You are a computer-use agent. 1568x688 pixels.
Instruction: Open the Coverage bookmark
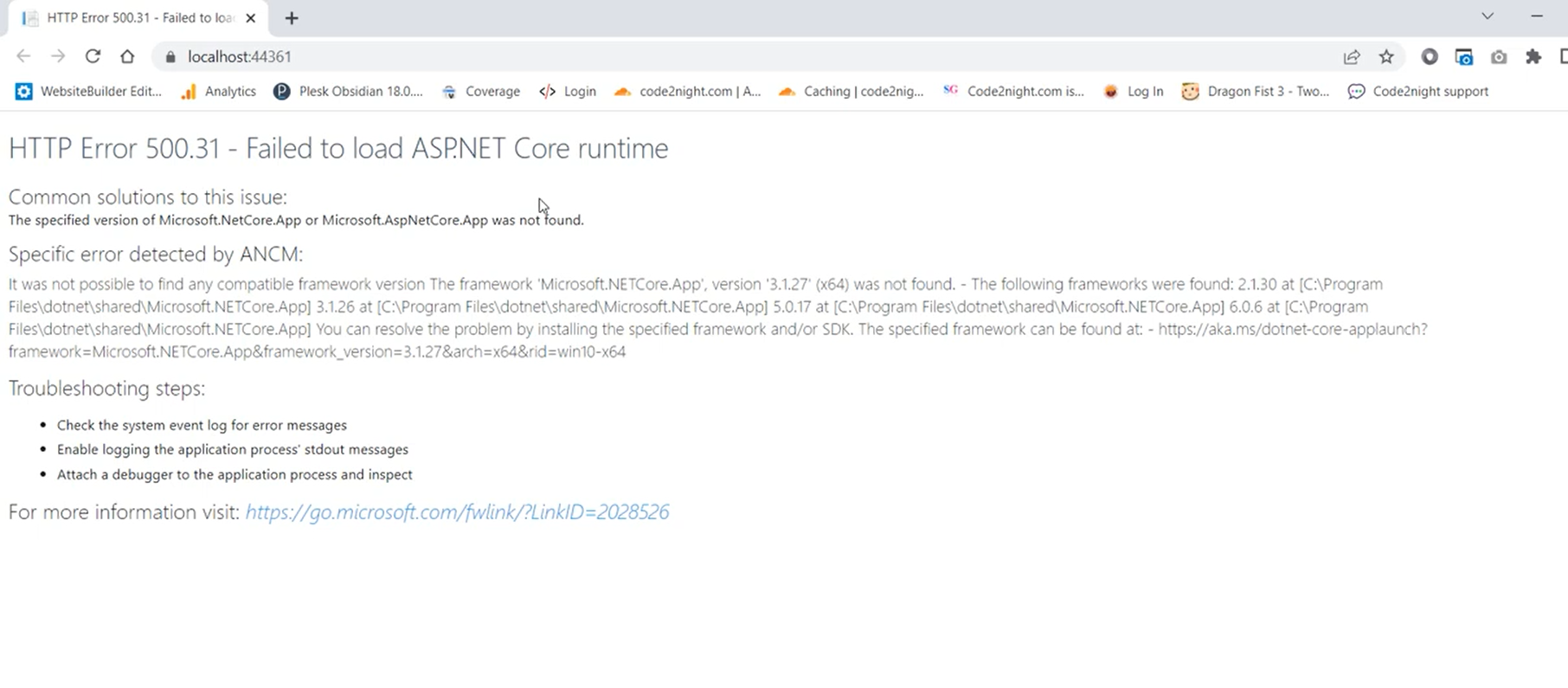(481, 91)
